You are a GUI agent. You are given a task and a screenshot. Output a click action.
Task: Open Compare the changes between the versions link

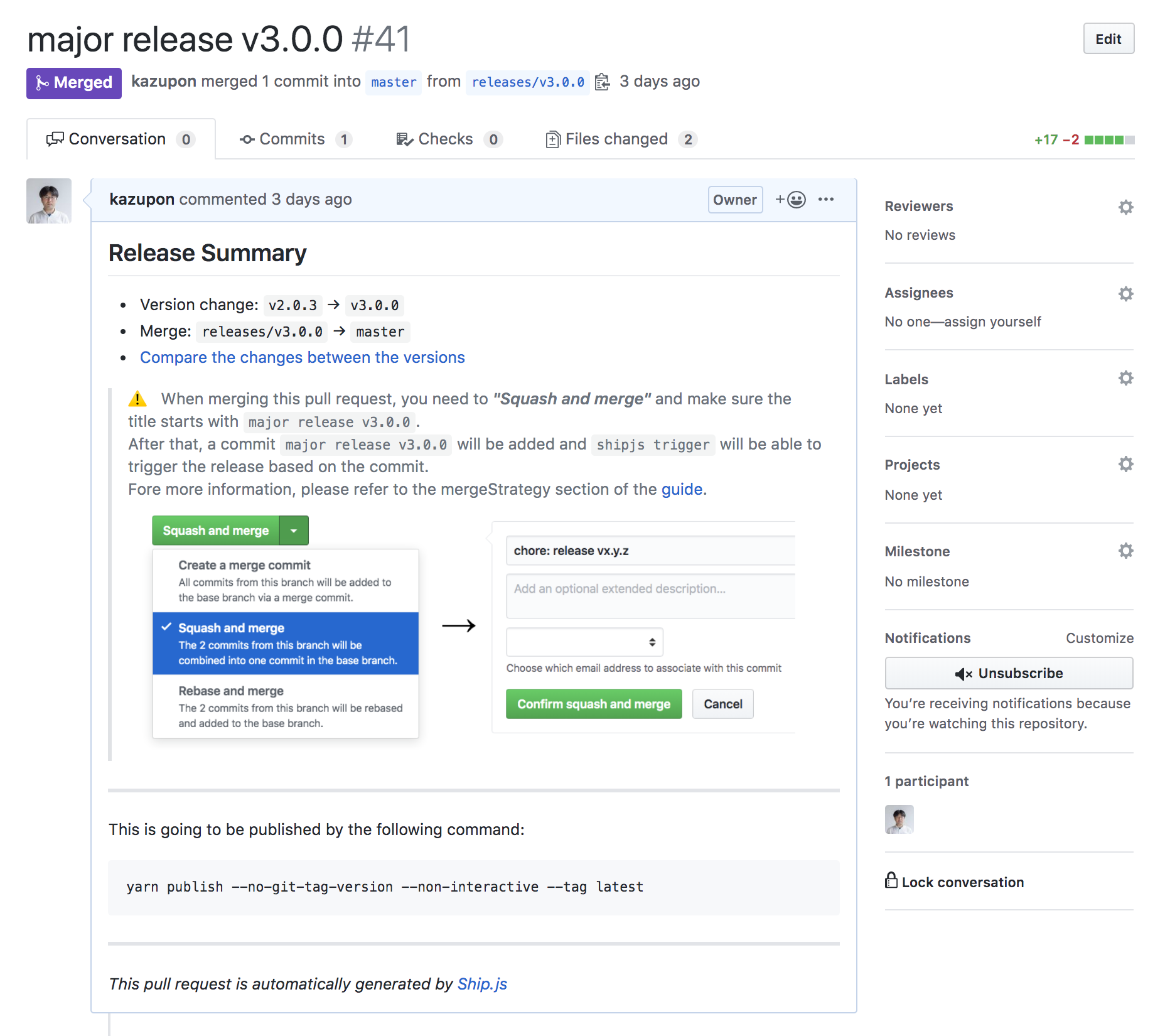302,357
